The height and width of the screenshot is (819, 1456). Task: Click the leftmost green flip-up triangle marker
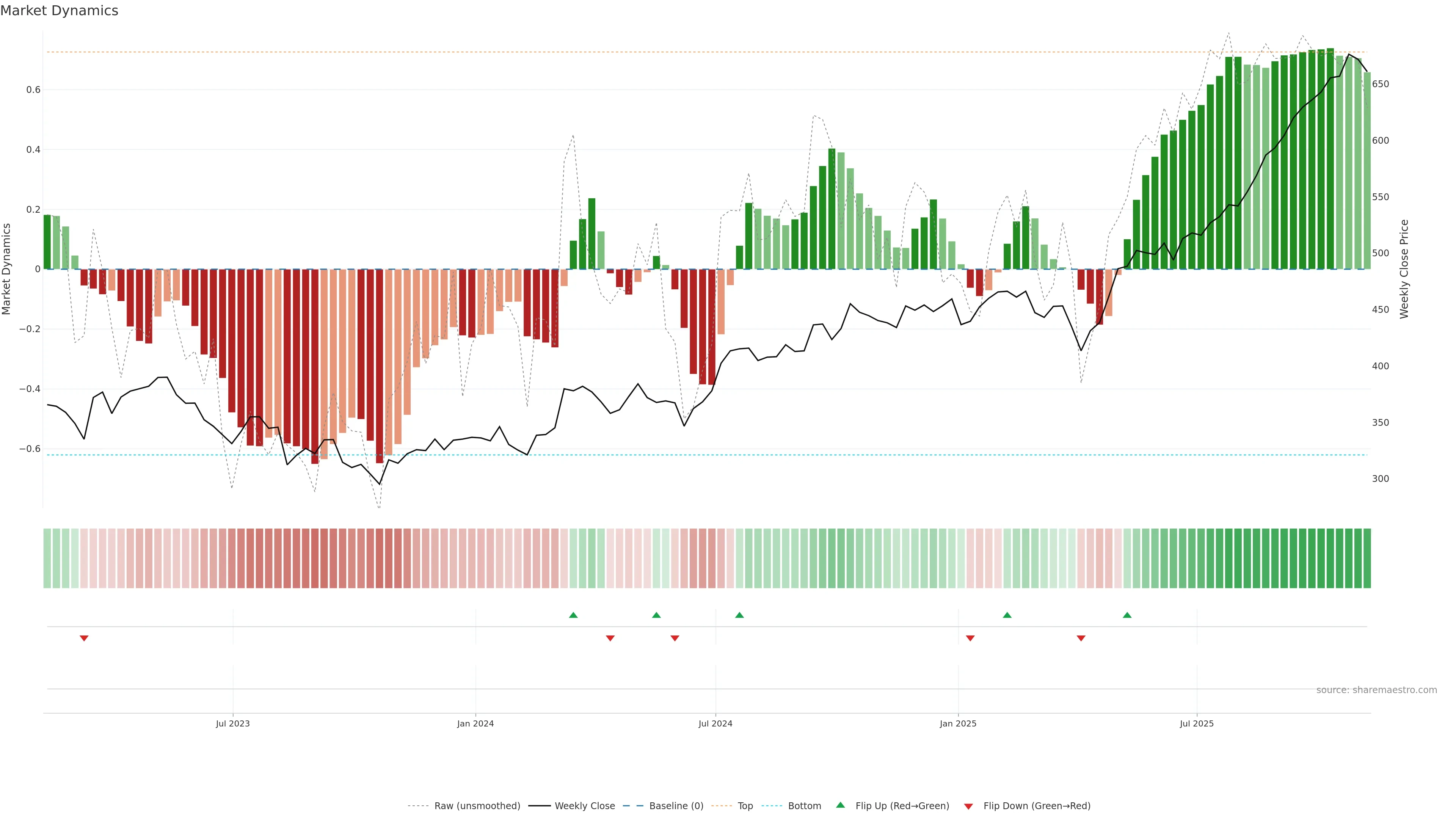tap(573, 615)
